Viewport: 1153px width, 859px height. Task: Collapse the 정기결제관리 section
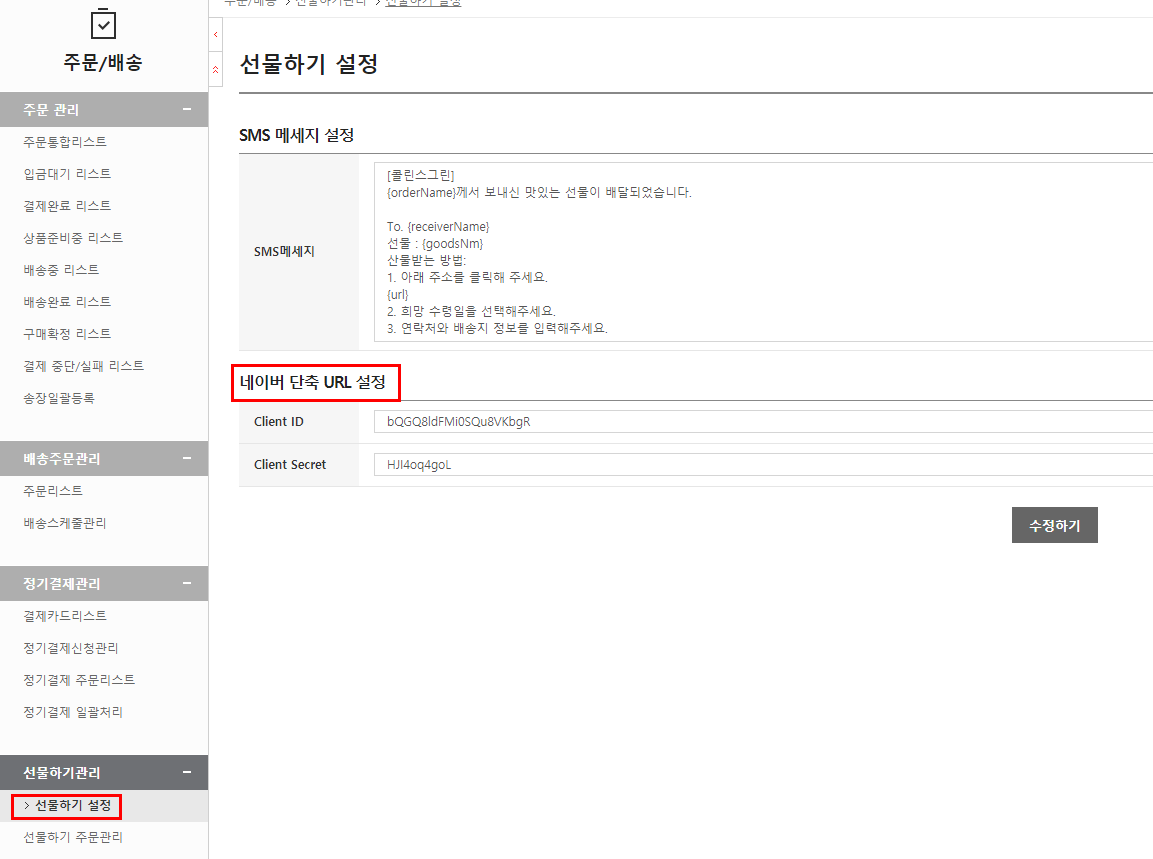186,584
